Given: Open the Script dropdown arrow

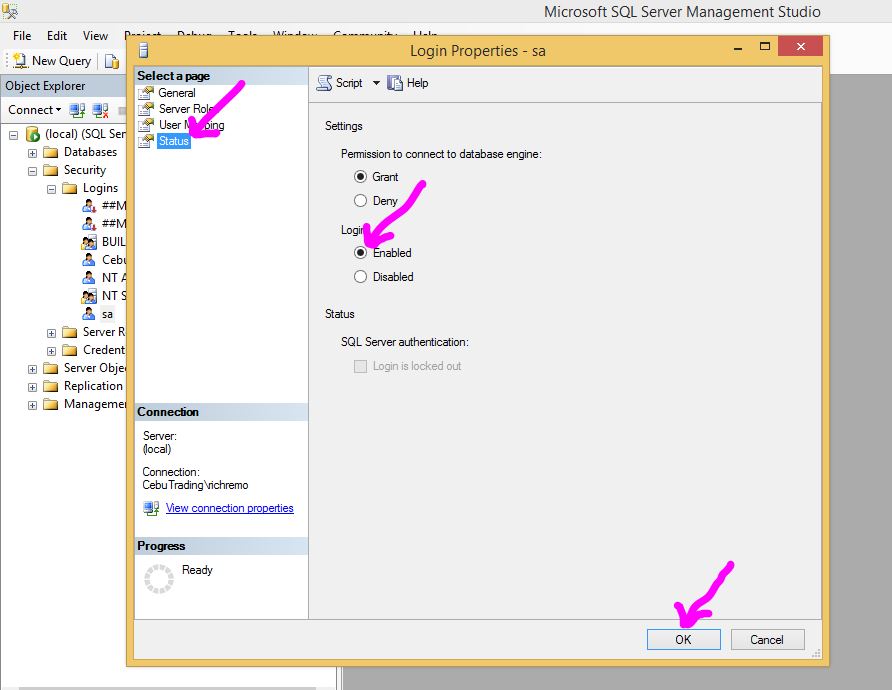Looking at the screenshot, I should tap(376, 83).
